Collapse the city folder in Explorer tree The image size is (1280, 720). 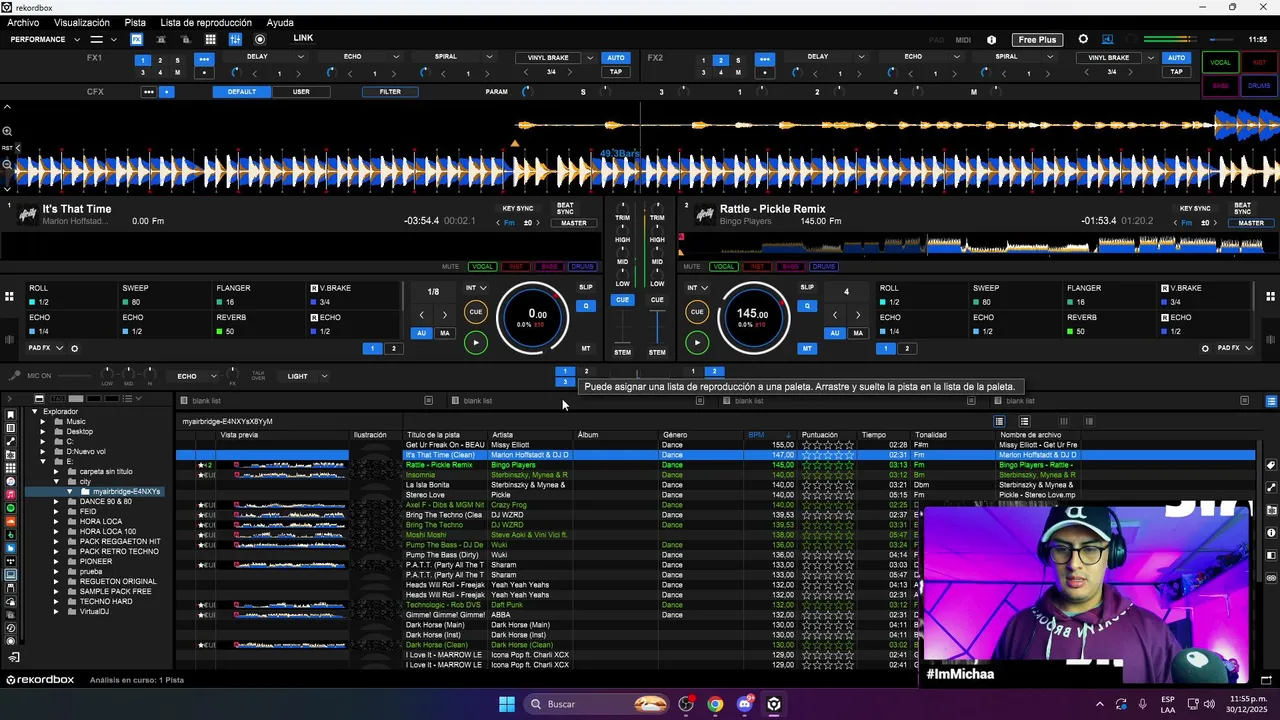57,482
